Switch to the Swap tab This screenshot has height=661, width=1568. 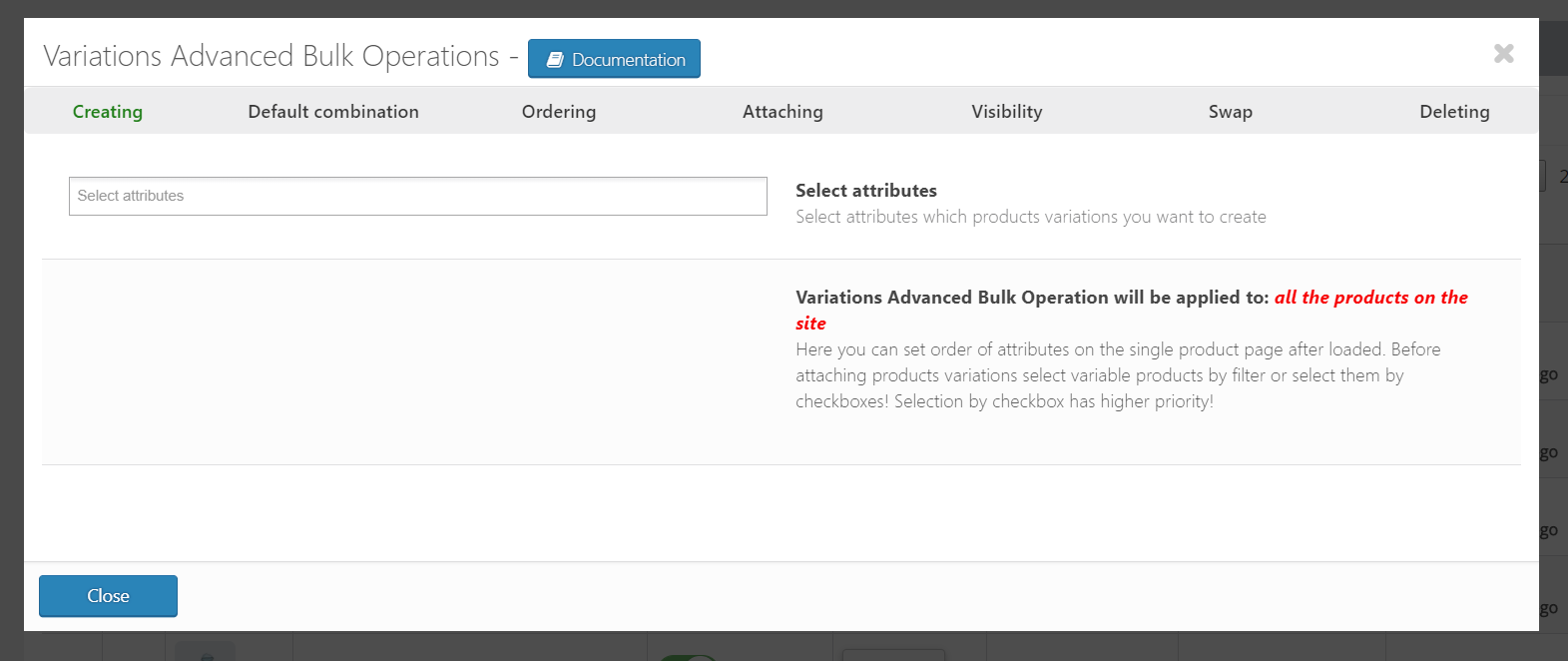point(1230,112)
